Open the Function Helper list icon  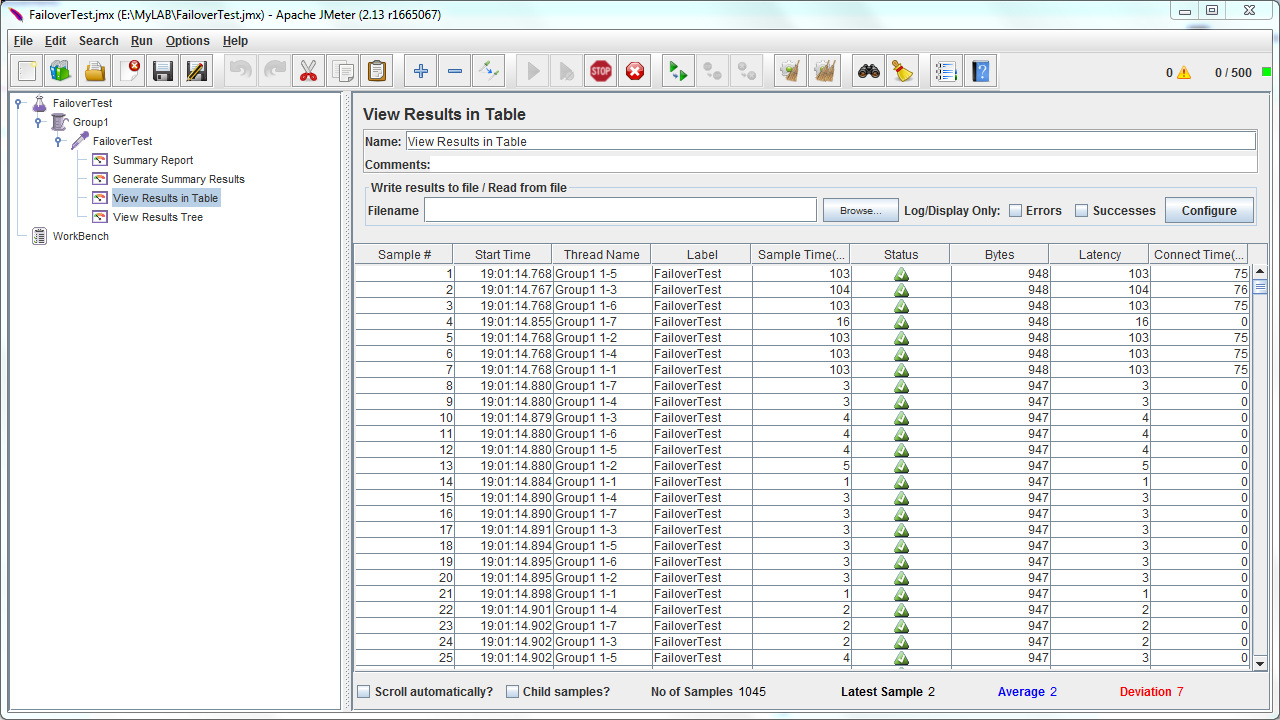click(x=947, y=71)
